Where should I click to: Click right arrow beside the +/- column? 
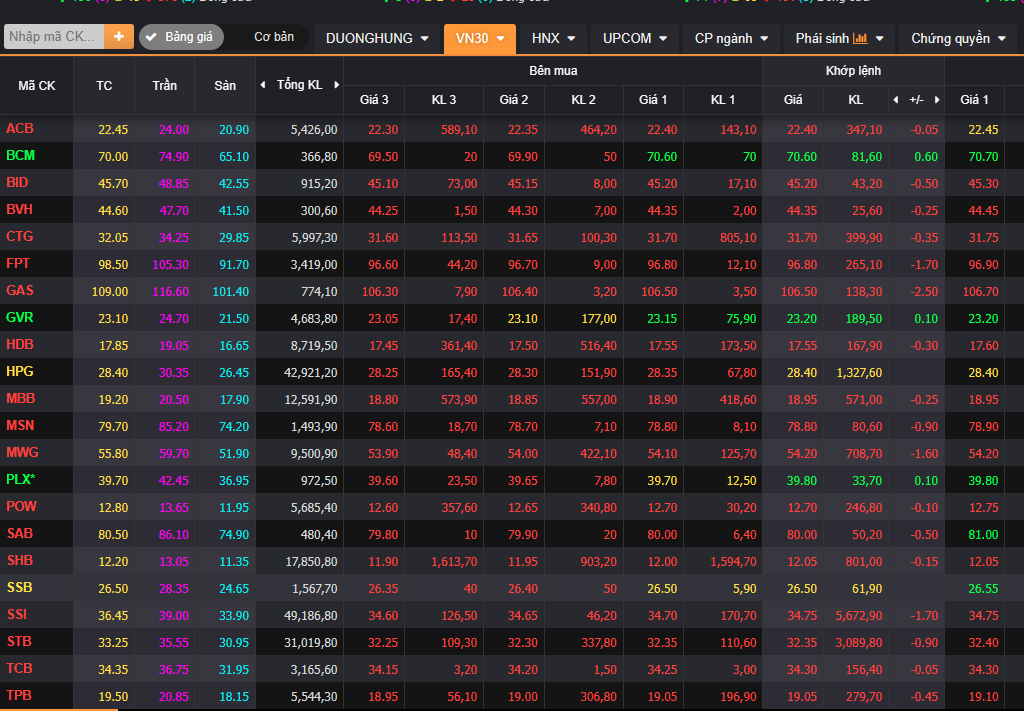[x=936, y=100]
